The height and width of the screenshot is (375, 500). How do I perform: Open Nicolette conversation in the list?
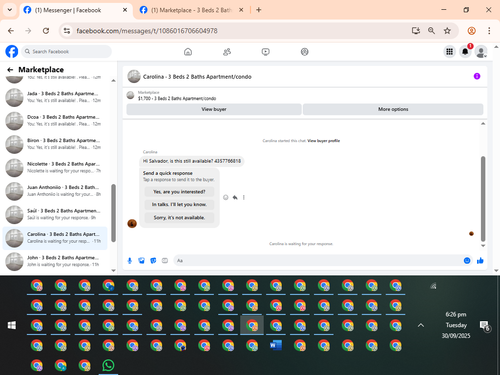[55, 167]
